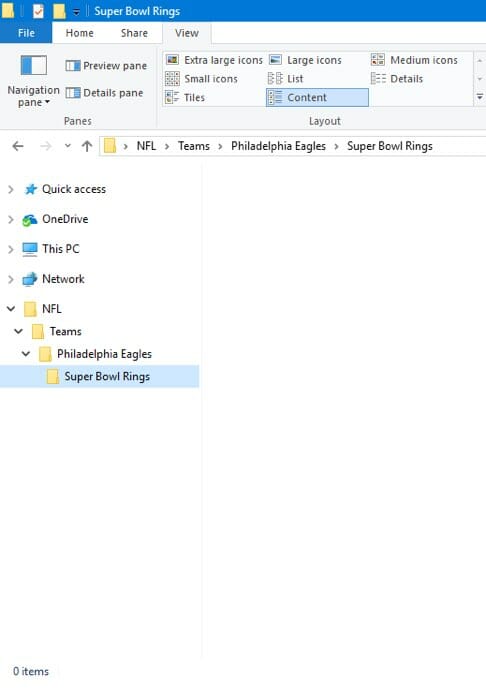This screenshot has width=486, height=692.
Task: Click the 0 items status text
Action: (x=31, y=671)
